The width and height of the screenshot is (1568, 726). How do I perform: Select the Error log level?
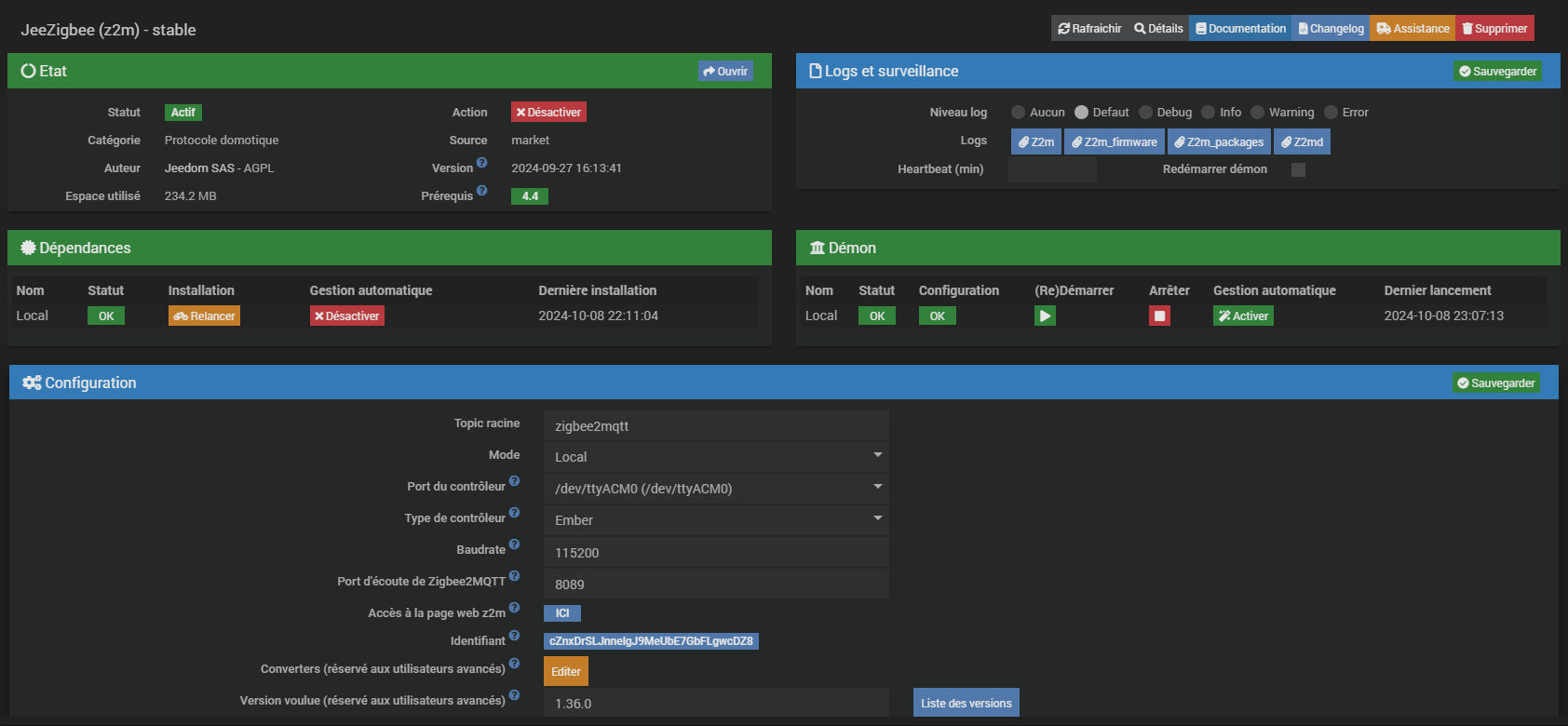pyautogui.click(x=1331, y=112)
